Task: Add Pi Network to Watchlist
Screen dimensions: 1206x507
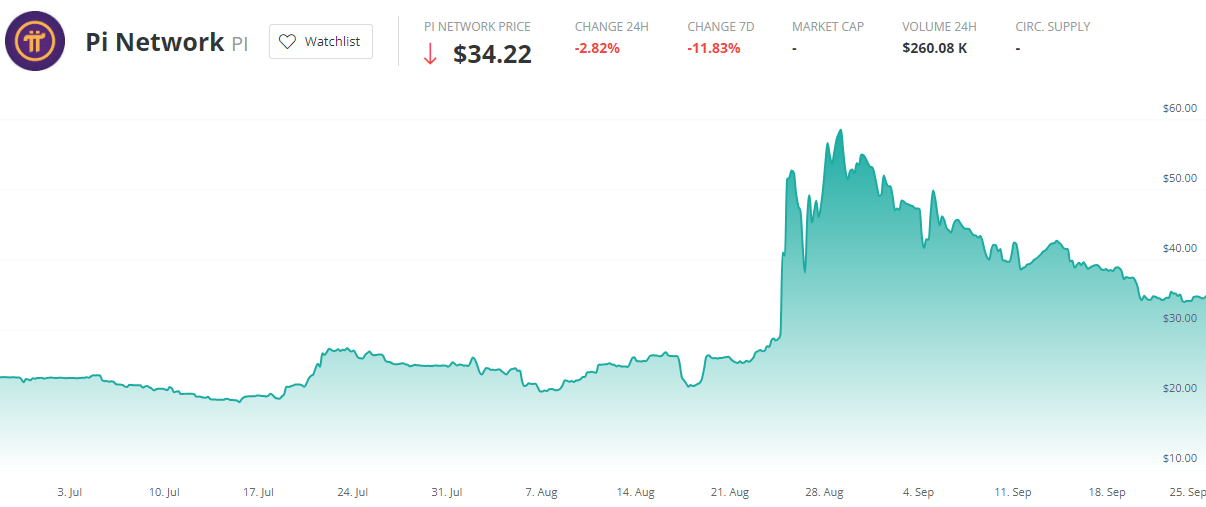Action: click(x=321, y=42)
